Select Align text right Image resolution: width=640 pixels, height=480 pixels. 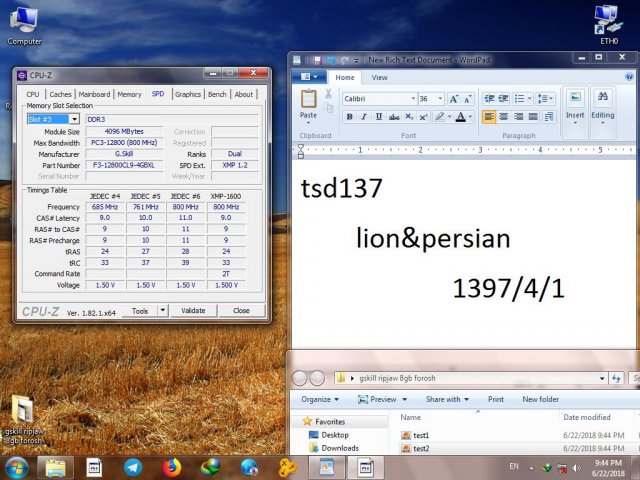coord(518,117)
